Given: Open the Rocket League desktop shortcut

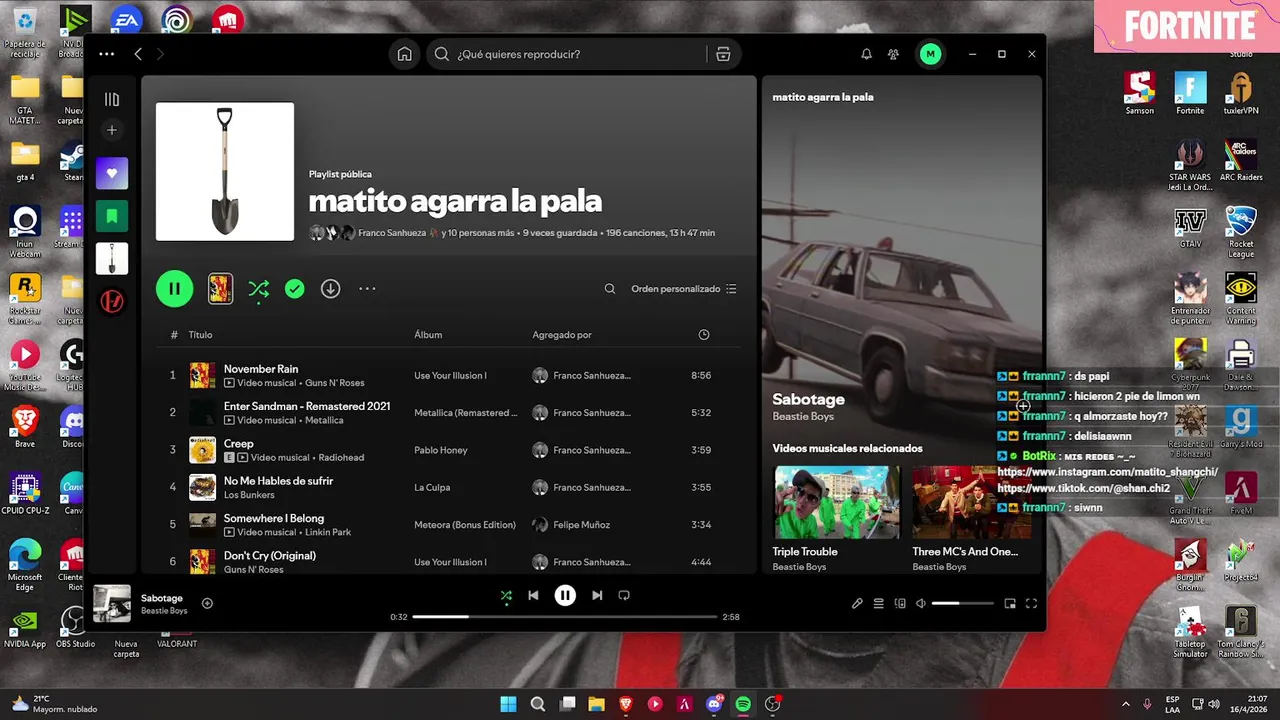Looking at the screenshot, I should pyautogui.click(x=1241, y=233).
